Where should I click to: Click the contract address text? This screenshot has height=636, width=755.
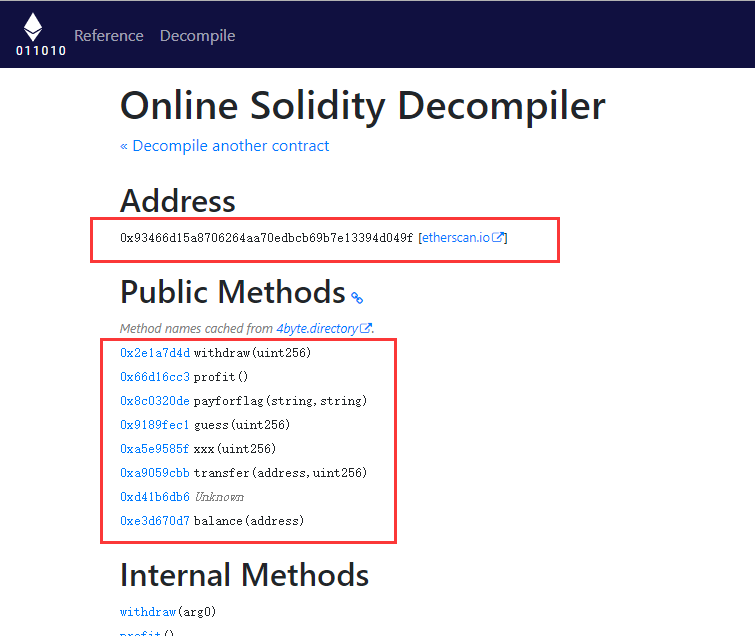coord(266,238)
